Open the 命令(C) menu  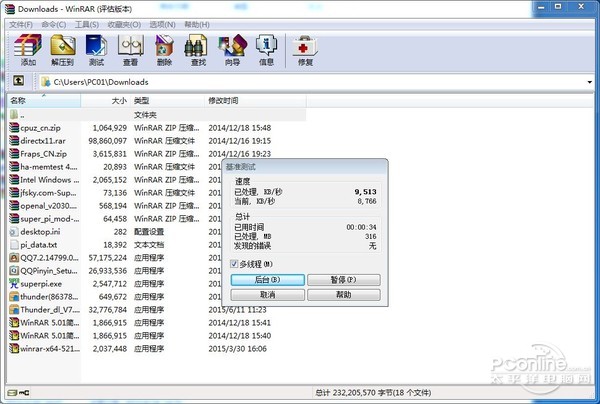pyautogui.click(x=54, y=25)
